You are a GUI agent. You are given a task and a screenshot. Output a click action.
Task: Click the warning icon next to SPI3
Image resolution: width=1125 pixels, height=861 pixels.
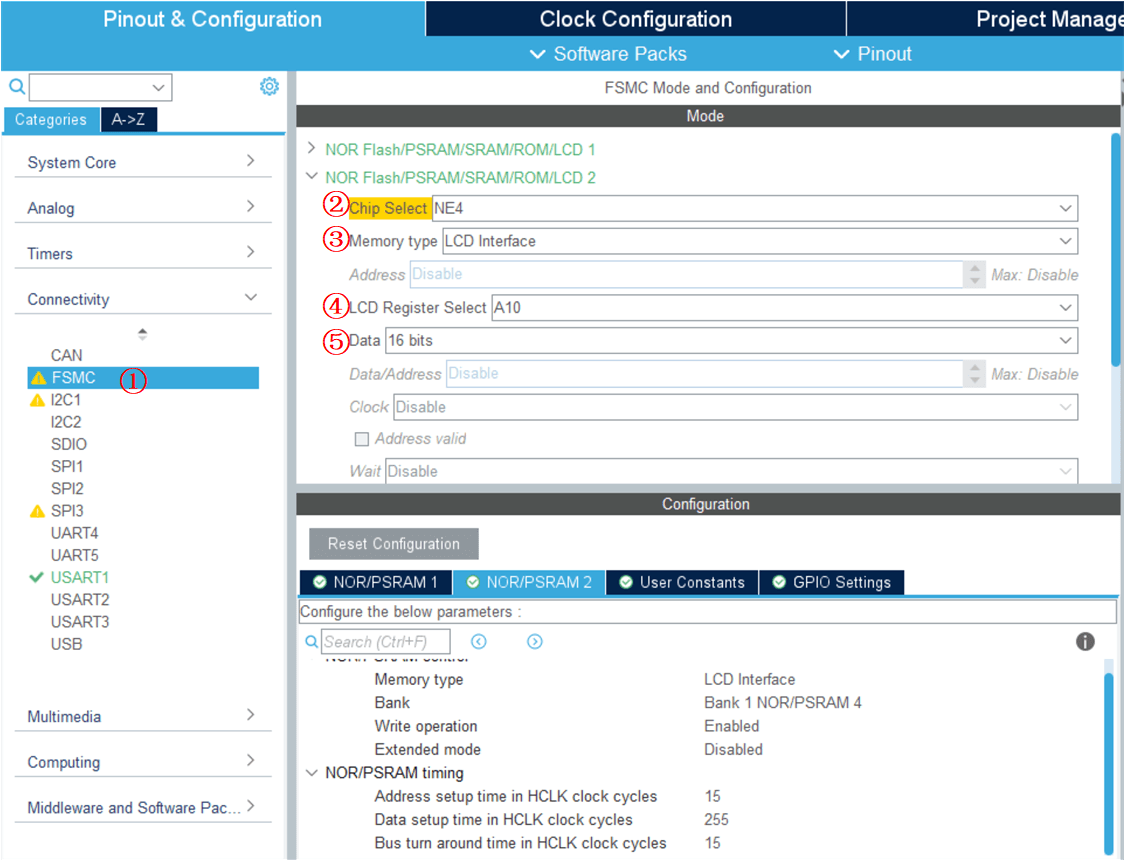pos(38,511)
